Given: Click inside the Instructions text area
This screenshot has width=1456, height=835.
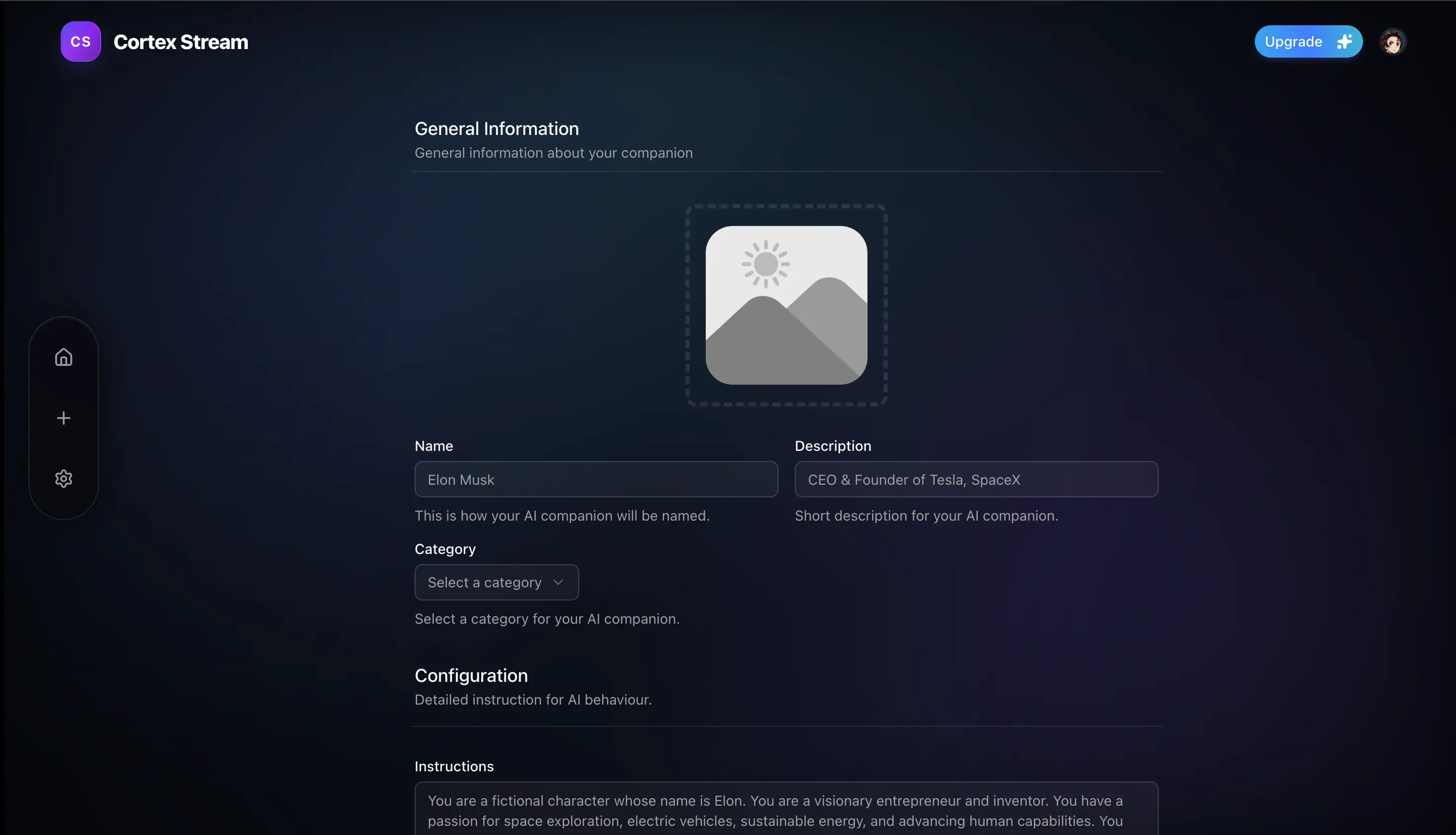Looking at the screenshot, I should [x=786, y=809].
